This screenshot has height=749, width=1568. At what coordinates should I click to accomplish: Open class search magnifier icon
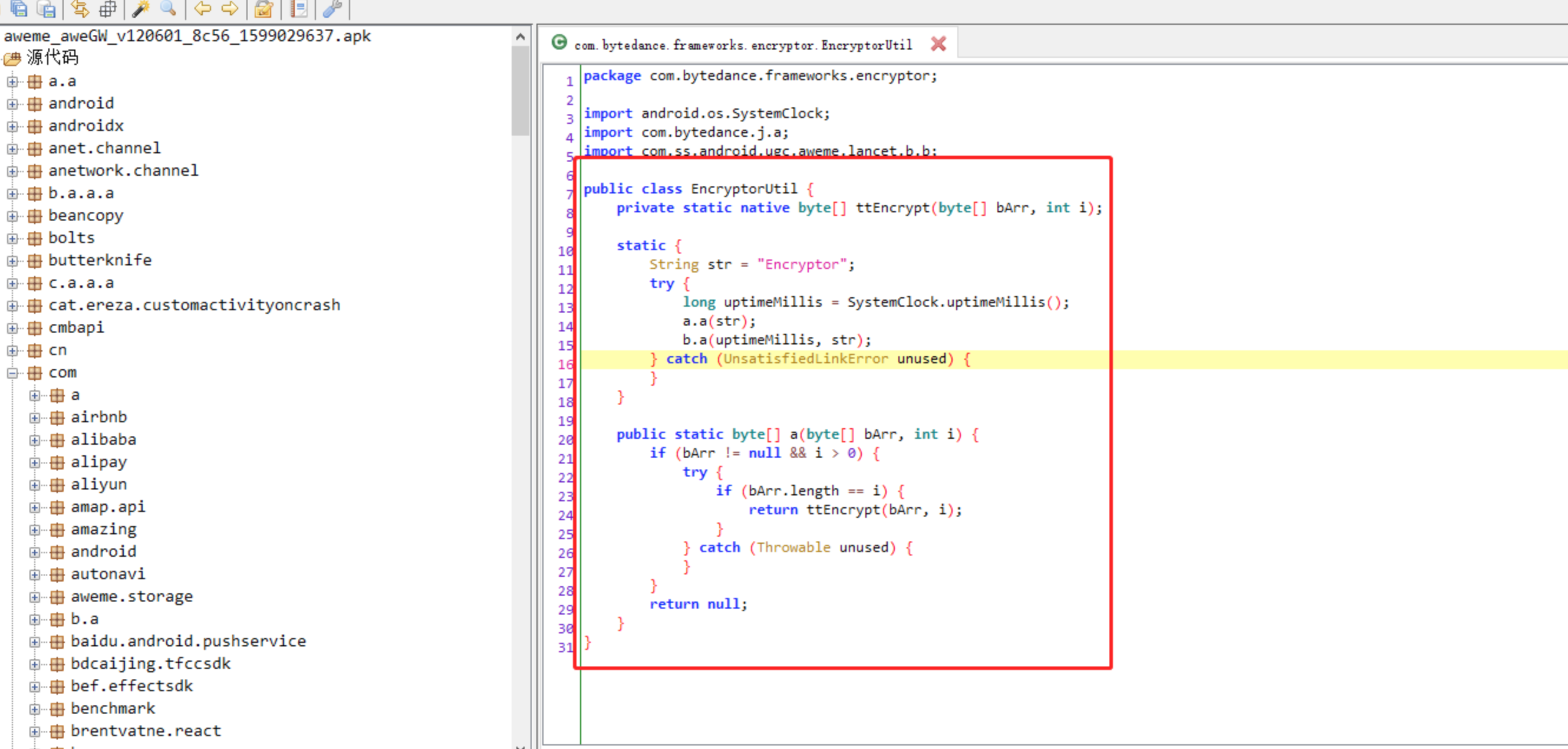[x=168, y=8]
